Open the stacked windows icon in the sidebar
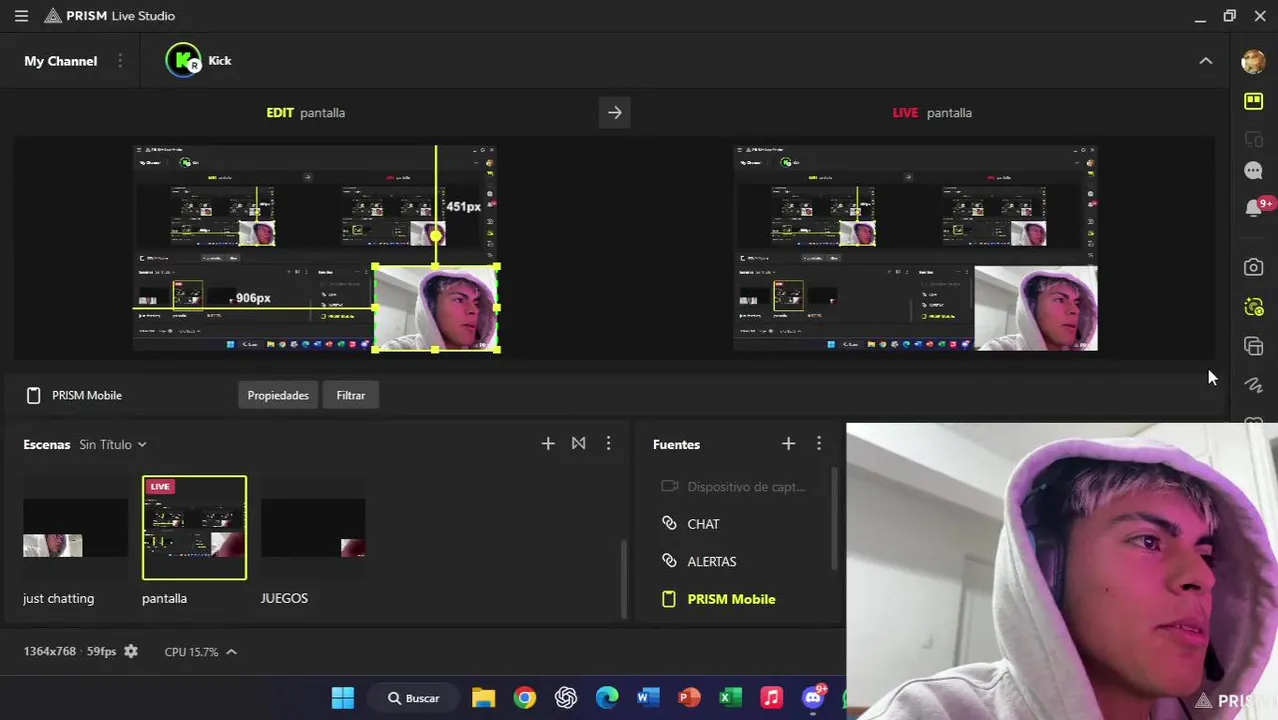The image size is (1278, 720). click(x=1253, y=346)
